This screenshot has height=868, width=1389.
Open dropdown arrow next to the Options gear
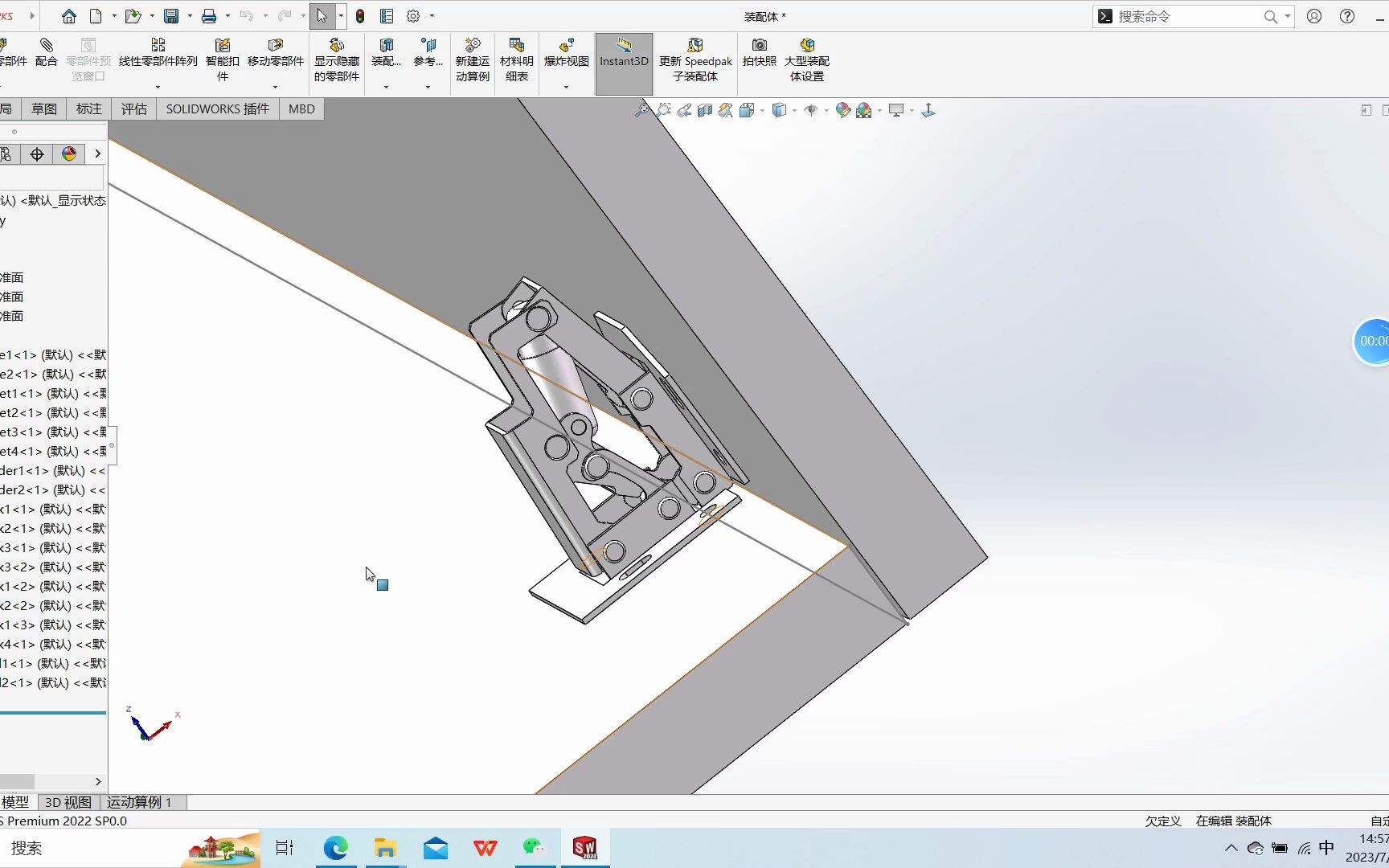click(x=432, y=16)
